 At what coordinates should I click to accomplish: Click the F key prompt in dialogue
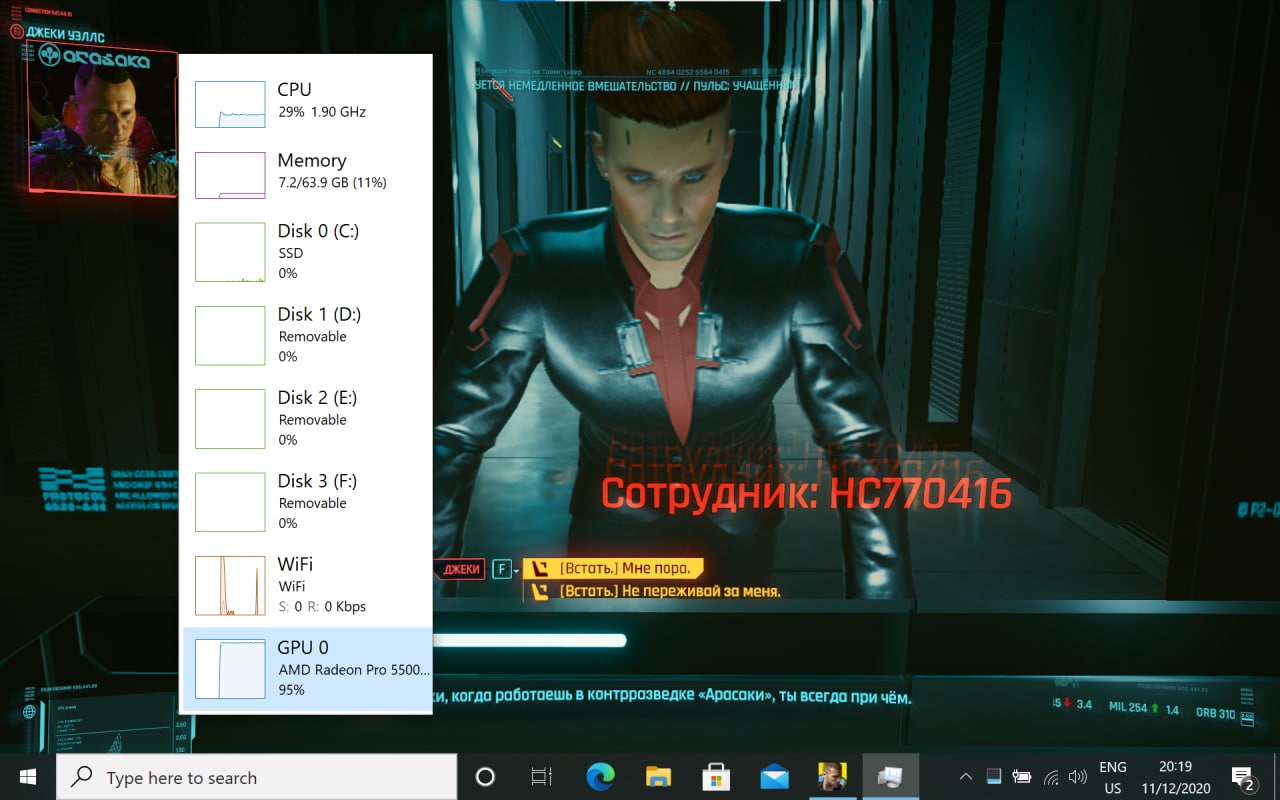501,569
